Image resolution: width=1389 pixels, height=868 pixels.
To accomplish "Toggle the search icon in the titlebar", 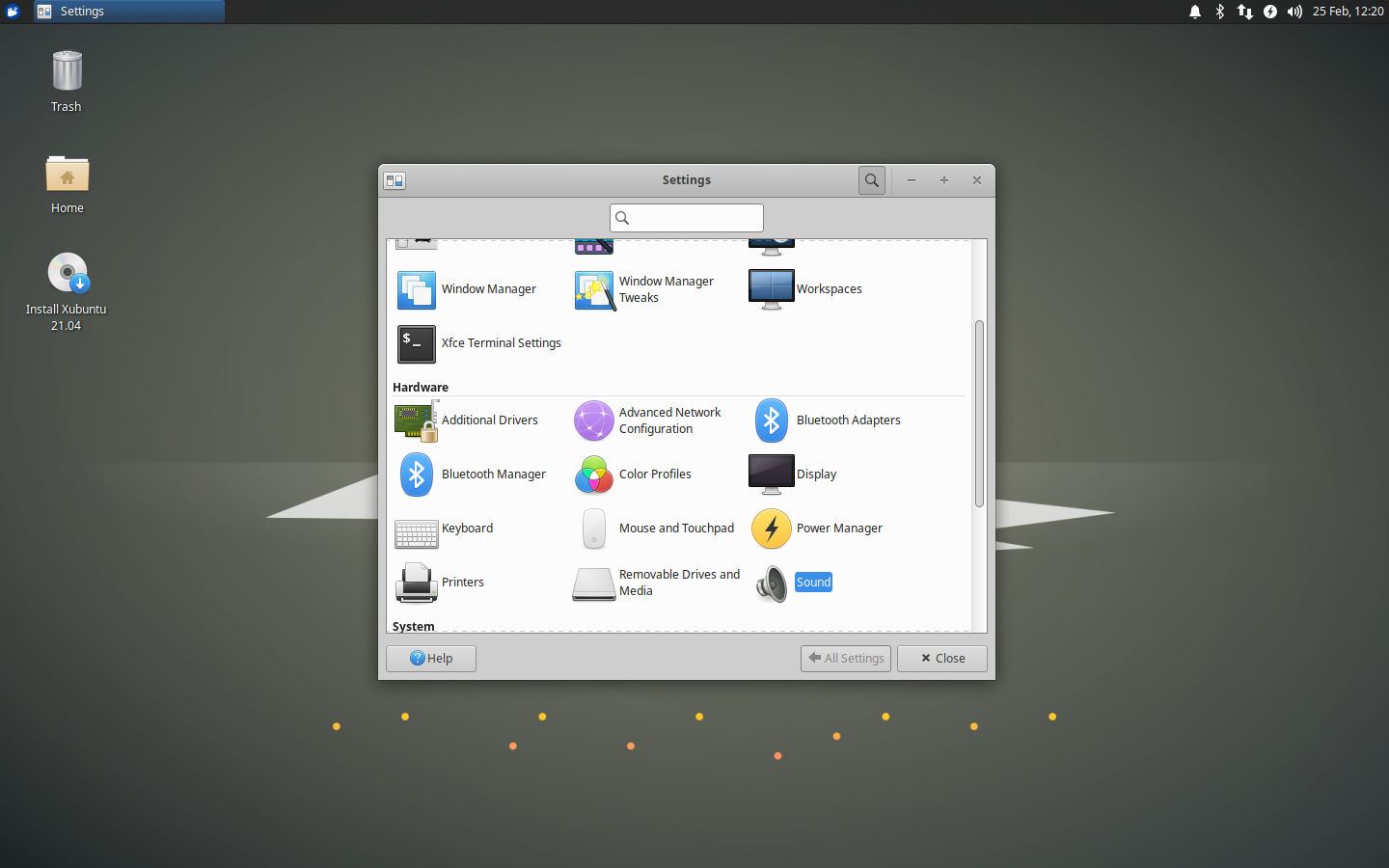I will (x=871, y=180).
